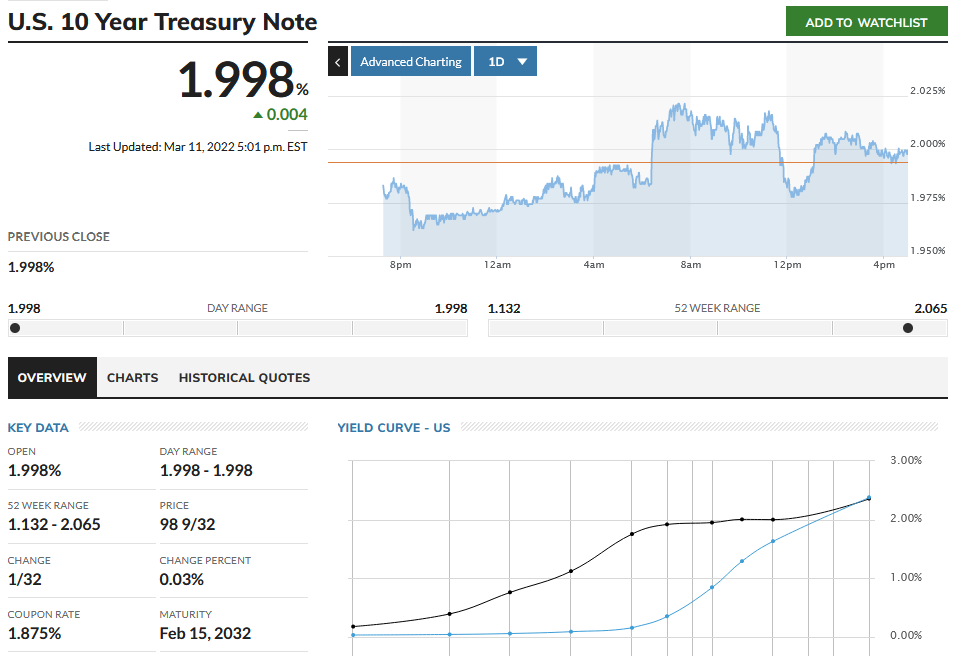This screenshot has width=955, height=656.
Task: Open the Historical Quotes tab
Action: click(x=244, y=378)
